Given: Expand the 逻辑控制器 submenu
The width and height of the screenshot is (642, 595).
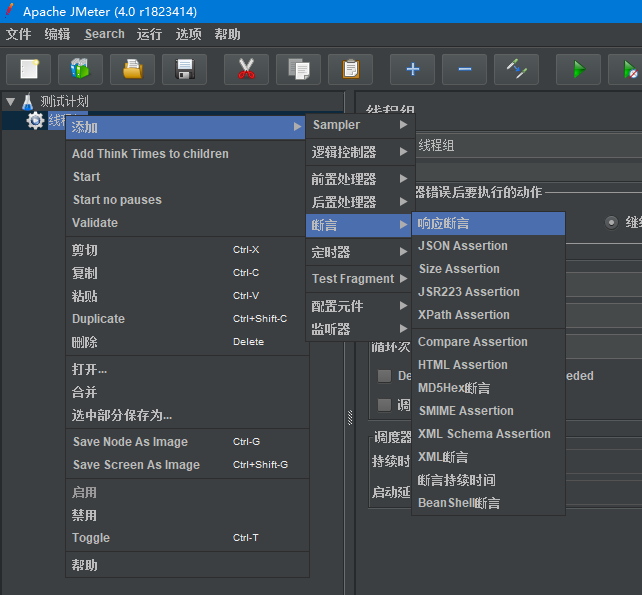Looking at the screenshot, I should coord(360,152).
